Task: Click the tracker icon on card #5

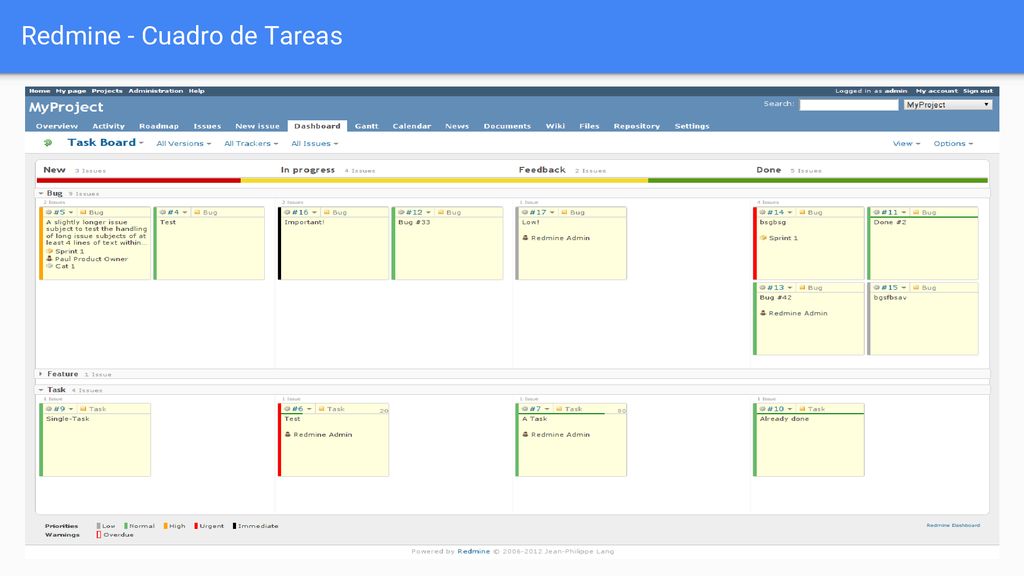Action: (83, 212)
